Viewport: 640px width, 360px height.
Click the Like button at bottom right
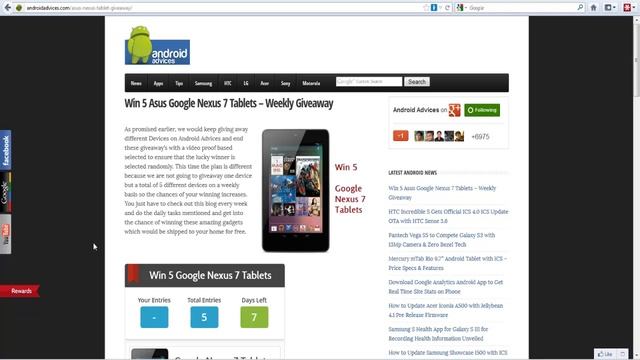pos(605,354)
